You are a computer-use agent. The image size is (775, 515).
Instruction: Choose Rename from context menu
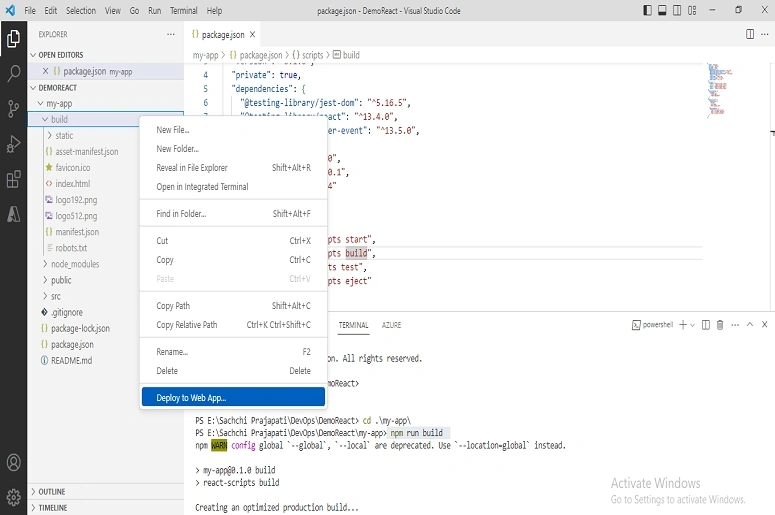pyautogui.click(x=233, y=352)
